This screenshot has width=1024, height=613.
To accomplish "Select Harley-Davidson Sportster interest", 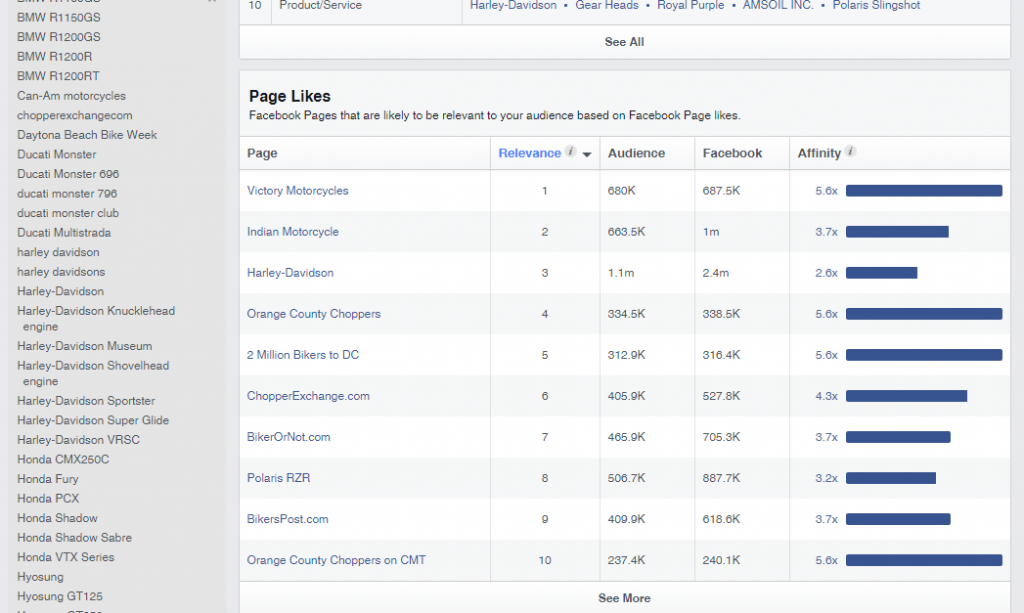I will click(x=86, y=401).
